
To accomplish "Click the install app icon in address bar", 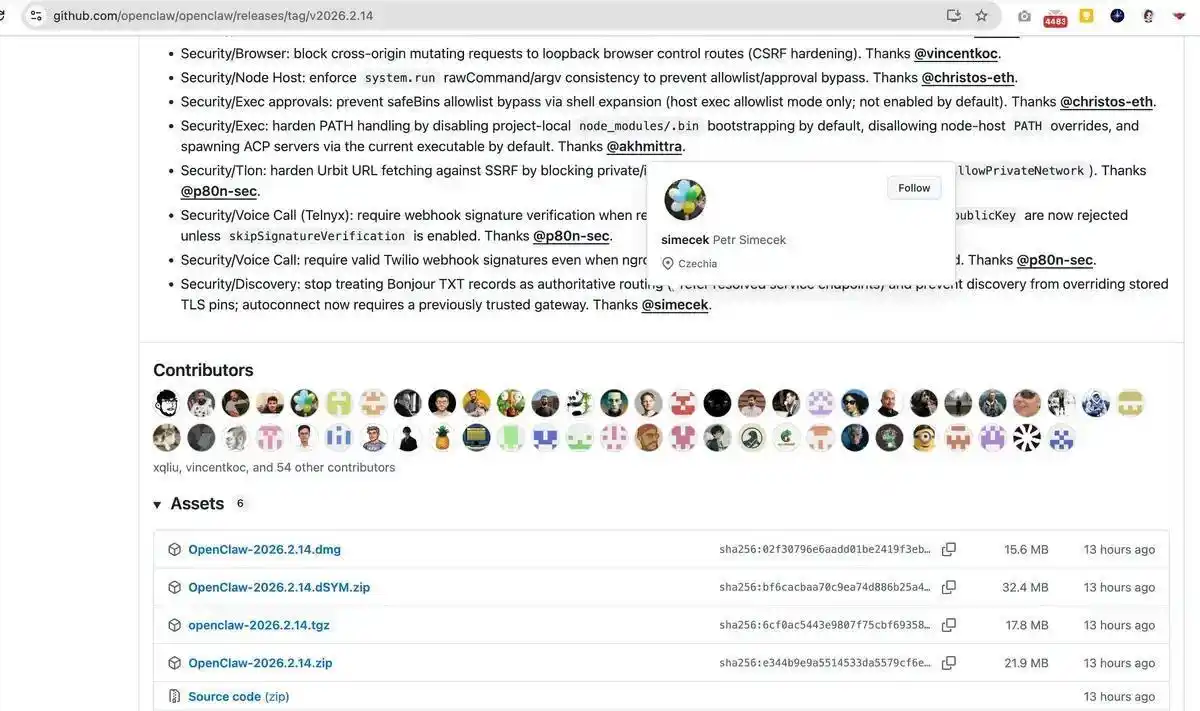I will (953, 16).
